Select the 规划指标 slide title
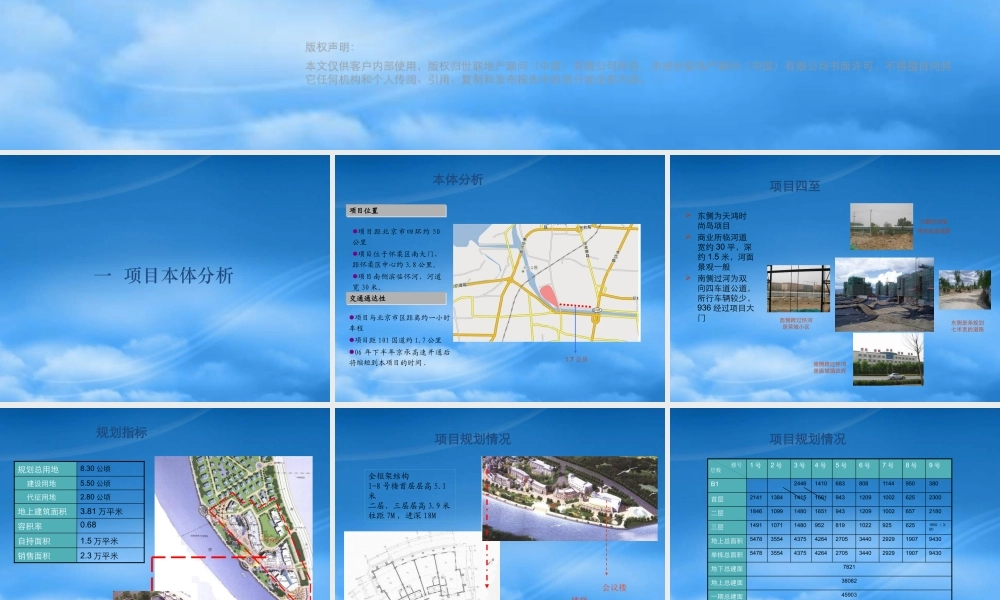The width and height of the screenshot is (1000, 600). pos(121,432)
